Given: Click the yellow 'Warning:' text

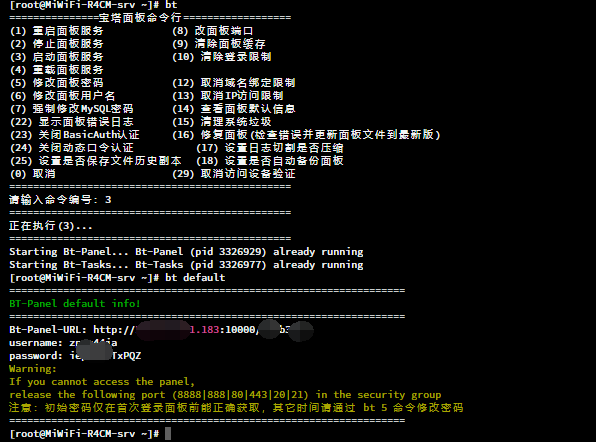Looking at the screenshot, I should tap(33, 369).
